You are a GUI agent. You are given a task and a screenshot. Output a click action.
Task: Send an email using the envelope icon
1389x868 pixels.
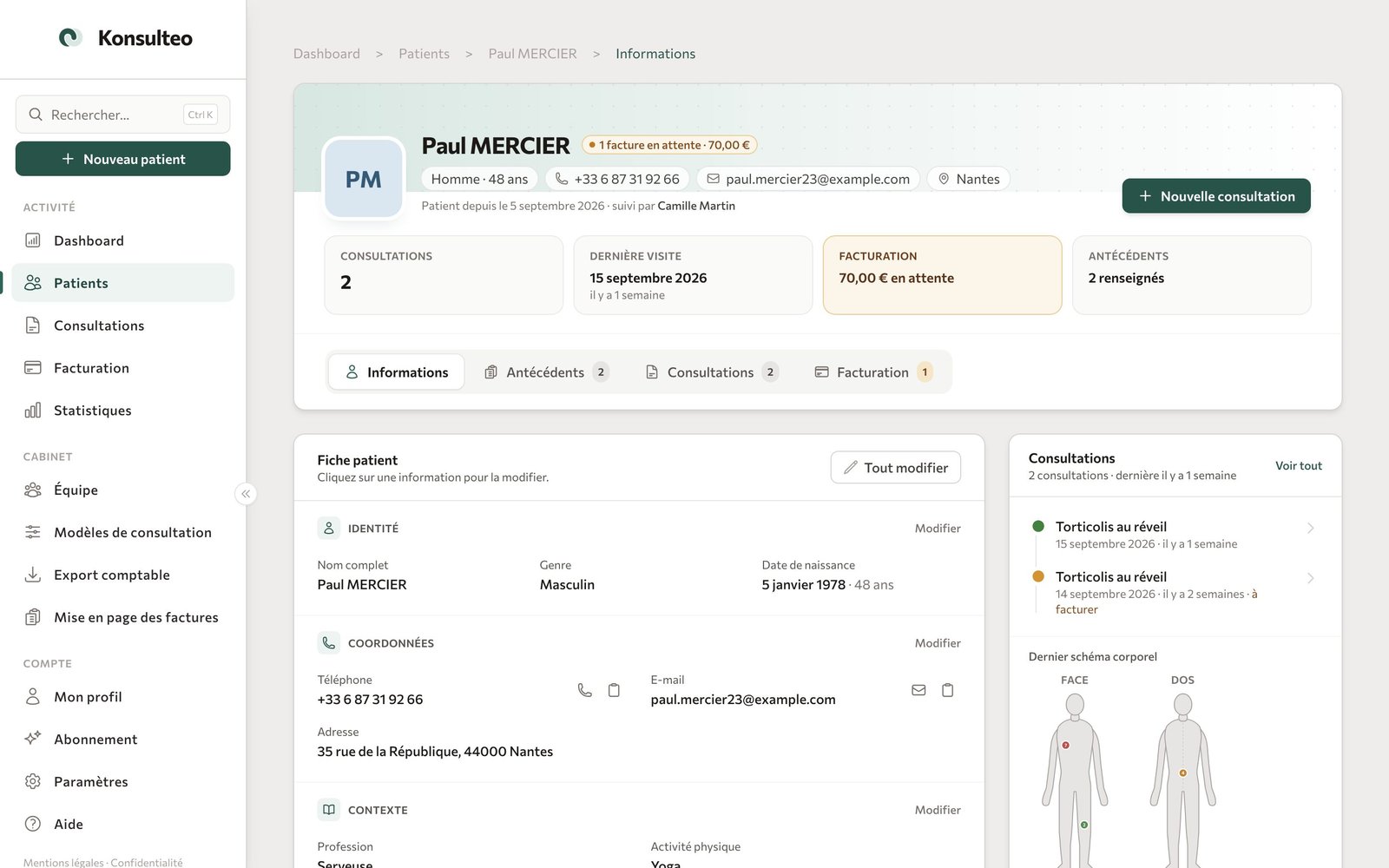(918, 690)
